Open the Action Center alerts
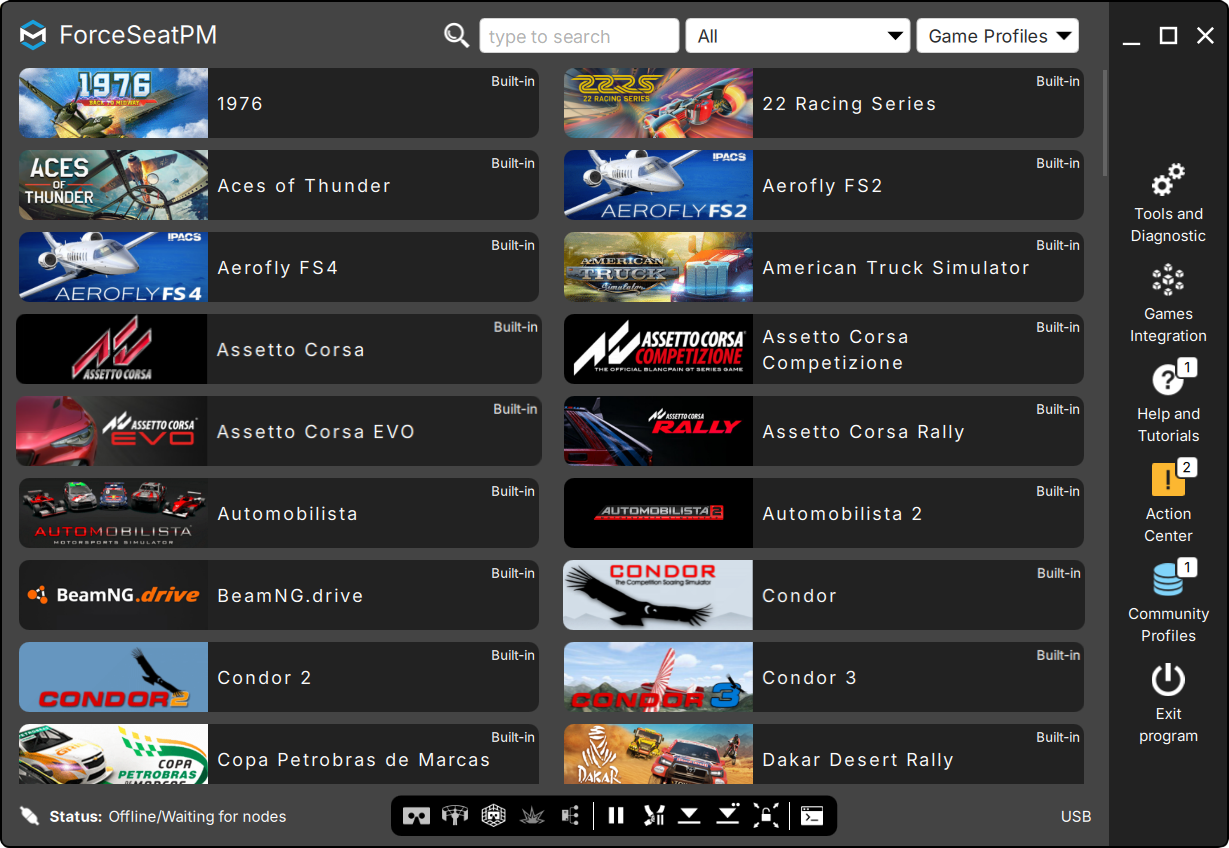The width and height of the screenshot is (1229, 848). point(1168,502)
